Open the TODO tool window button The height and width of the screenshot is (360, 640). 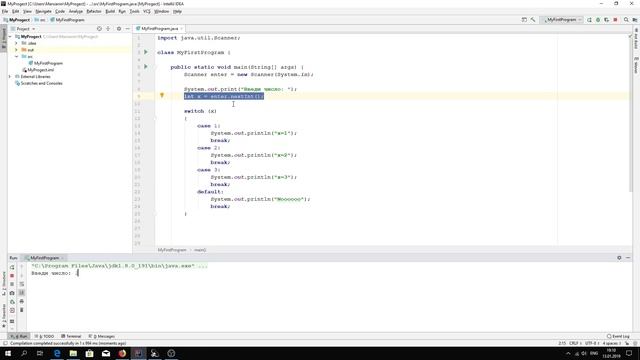click(x=44, y=336)
